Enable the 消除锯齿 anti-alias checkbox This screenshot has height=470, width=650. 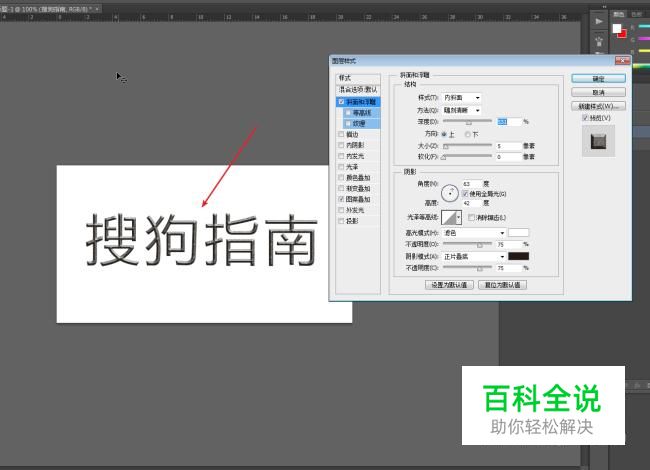coord(471,218)
